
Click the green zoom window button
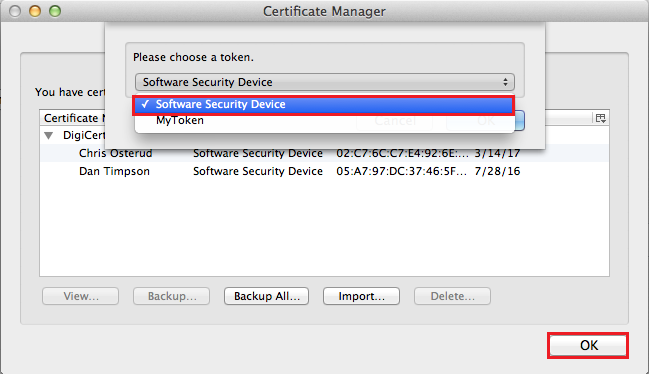(x=55, y=11)
